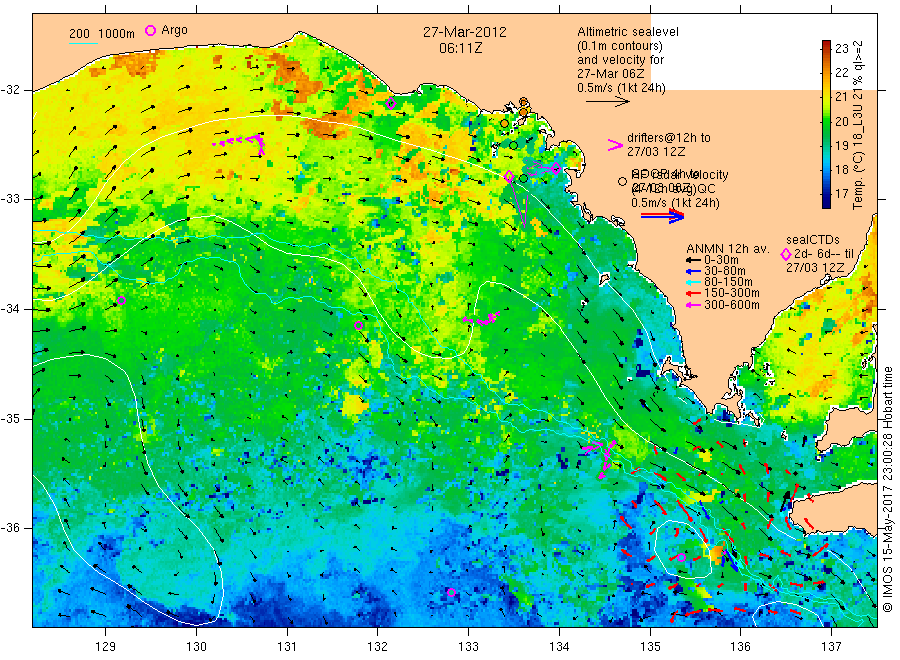Click the seal CTD diamond near 134°E coast
The width and height of the screenshot is (900, 660).
tap(556, 168)
